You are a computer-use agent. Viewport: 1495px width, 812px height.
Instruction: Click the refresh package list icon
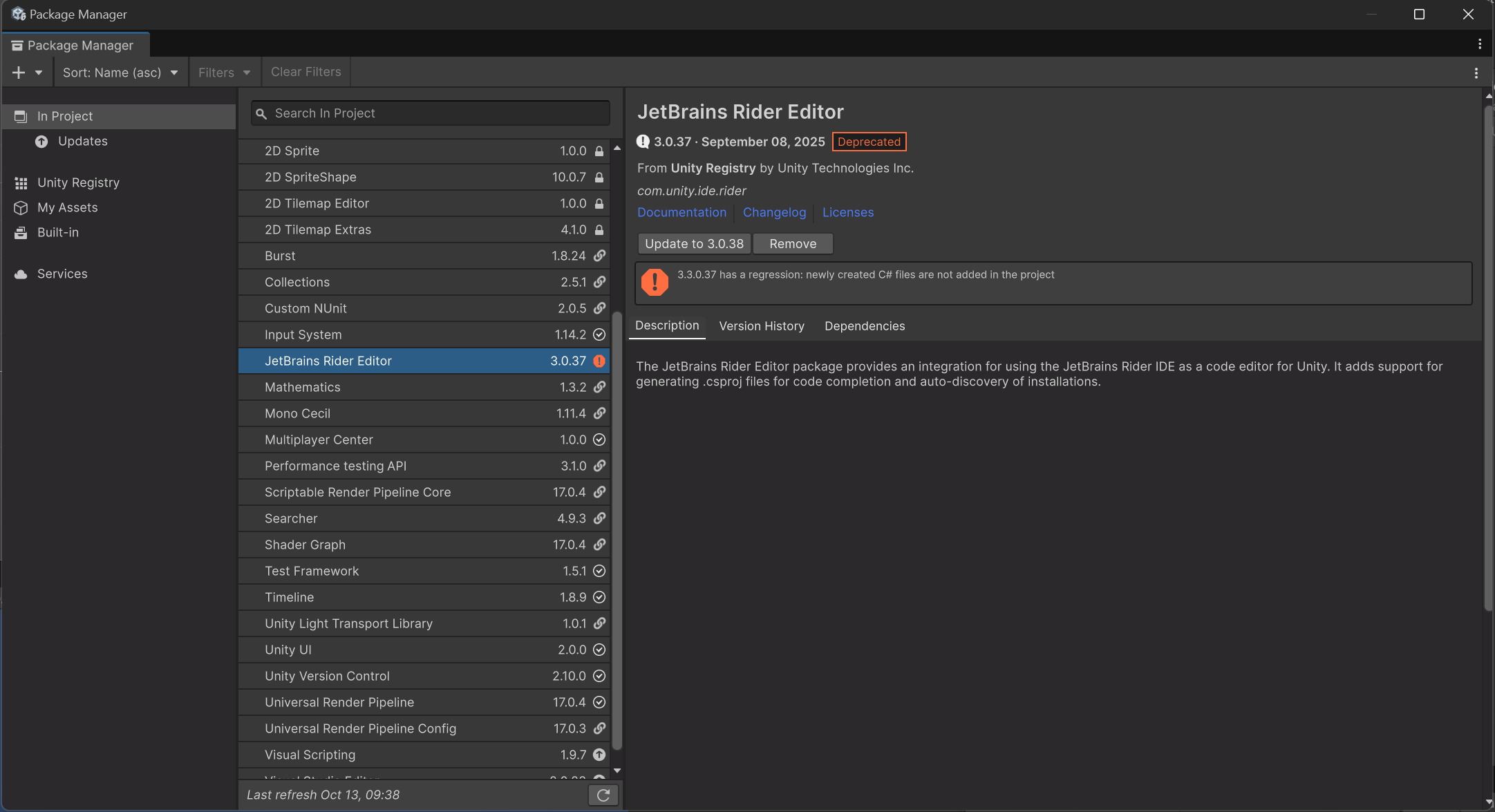pyautogui.click(x=603, y=795)
